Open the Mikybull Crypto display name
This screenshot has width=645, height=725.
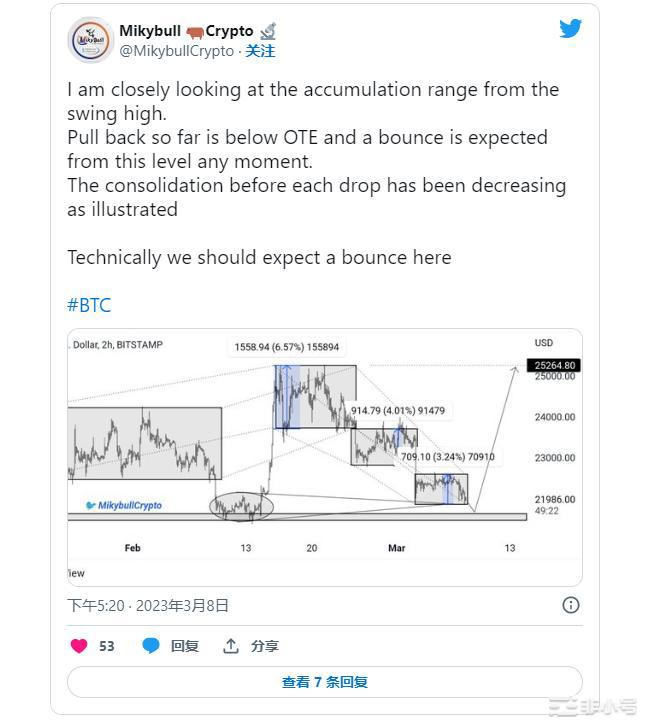point(150,31)
